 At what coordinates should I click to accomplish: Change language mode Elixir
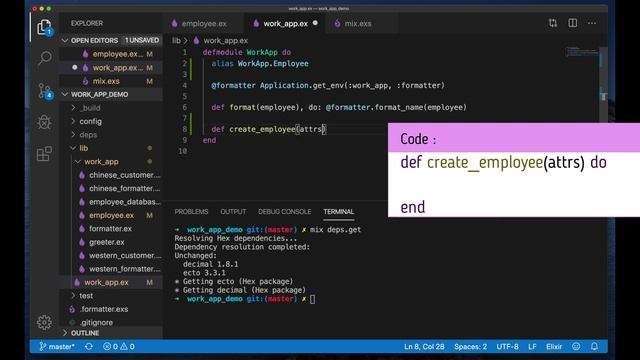[554, 347]
